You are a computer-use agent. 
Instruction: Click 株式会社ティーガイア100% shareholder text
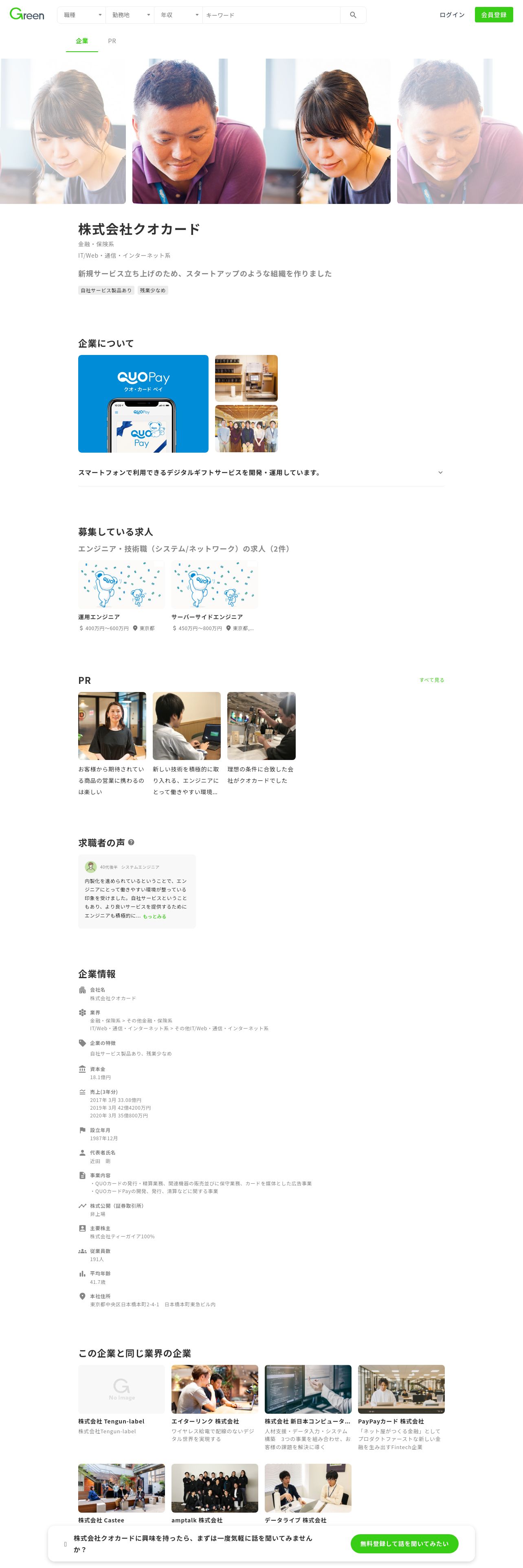[122, 1236]
